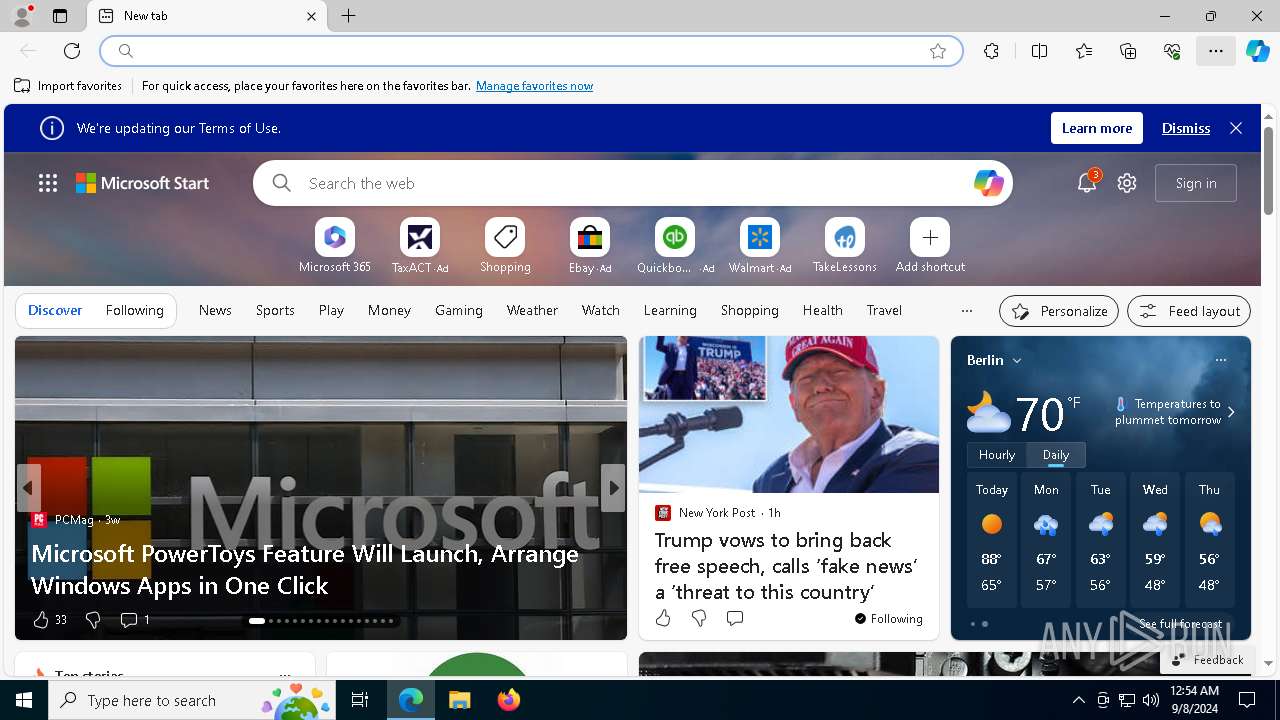Launch Copilot from the toolbar
The width and height of the screenshot is (1280, 720).
pos(1257,51)
